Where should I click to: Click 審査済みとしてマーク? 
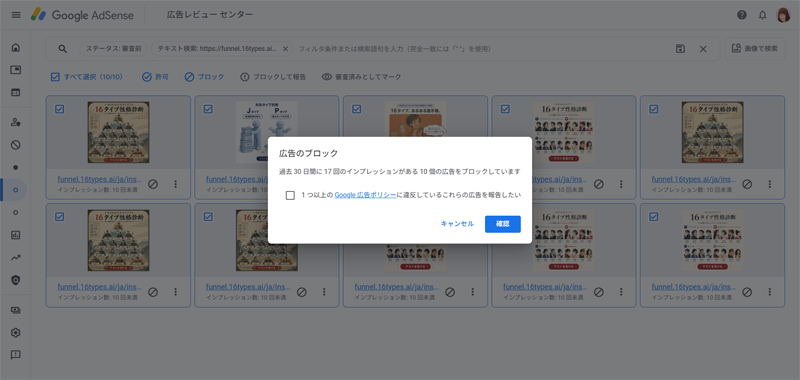click(362, 77)
